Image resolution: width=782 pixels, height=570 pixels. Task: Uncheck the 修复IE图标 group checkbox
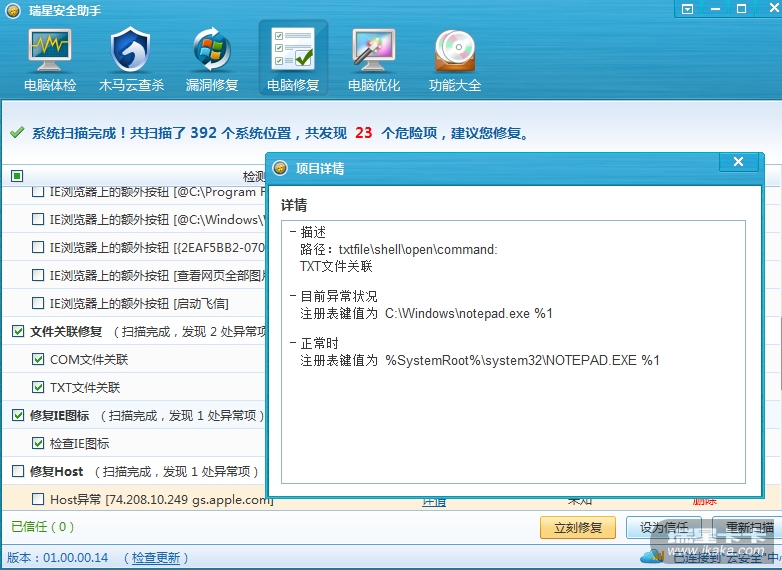click(18, 415)
